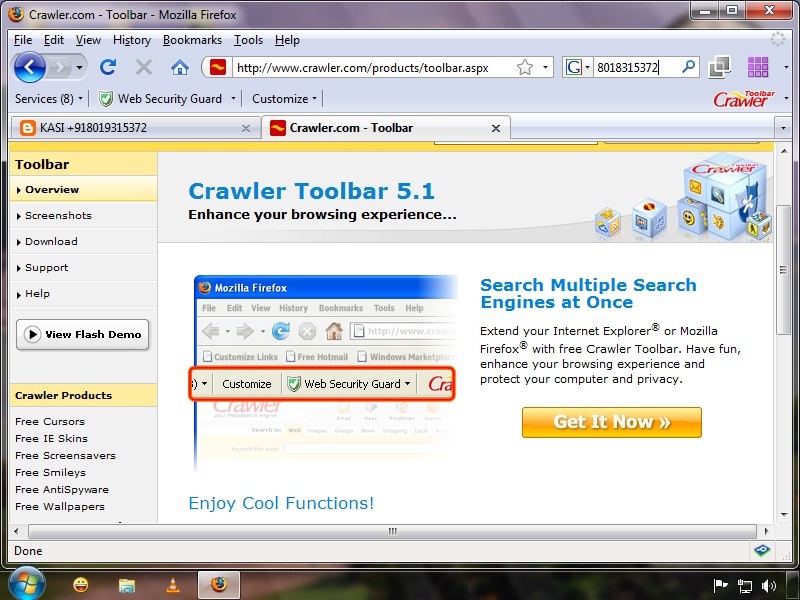Reload the page with the refresh icon
800x600 pixels.
click(108, 67)
